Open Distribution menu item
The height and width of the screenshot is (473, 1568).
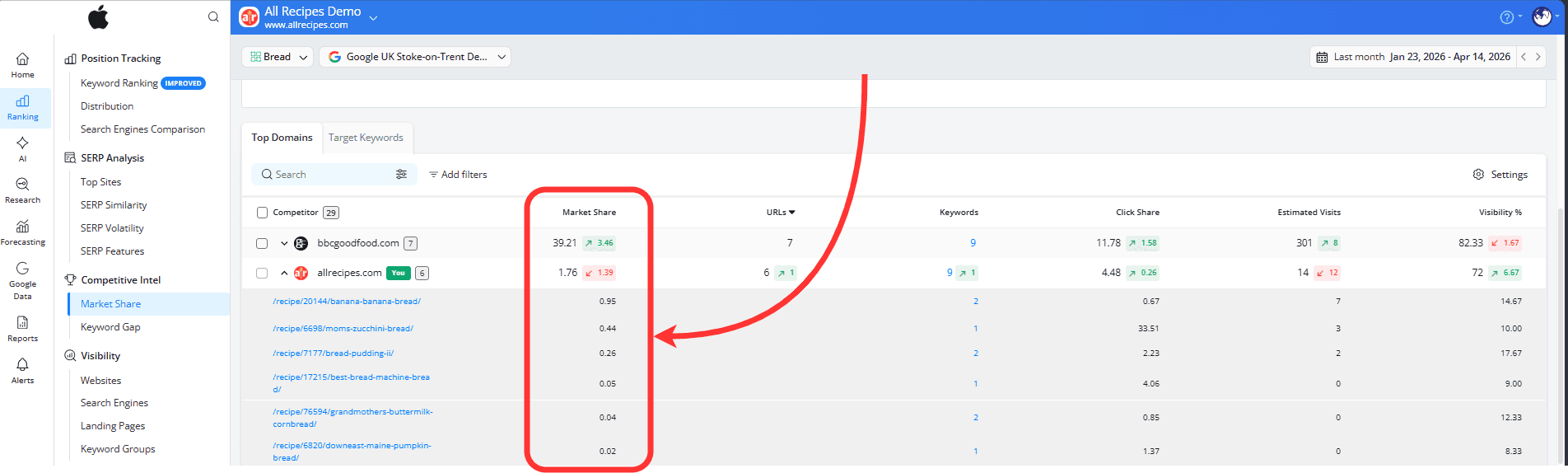pyautogui.click(x=107, y=106)
